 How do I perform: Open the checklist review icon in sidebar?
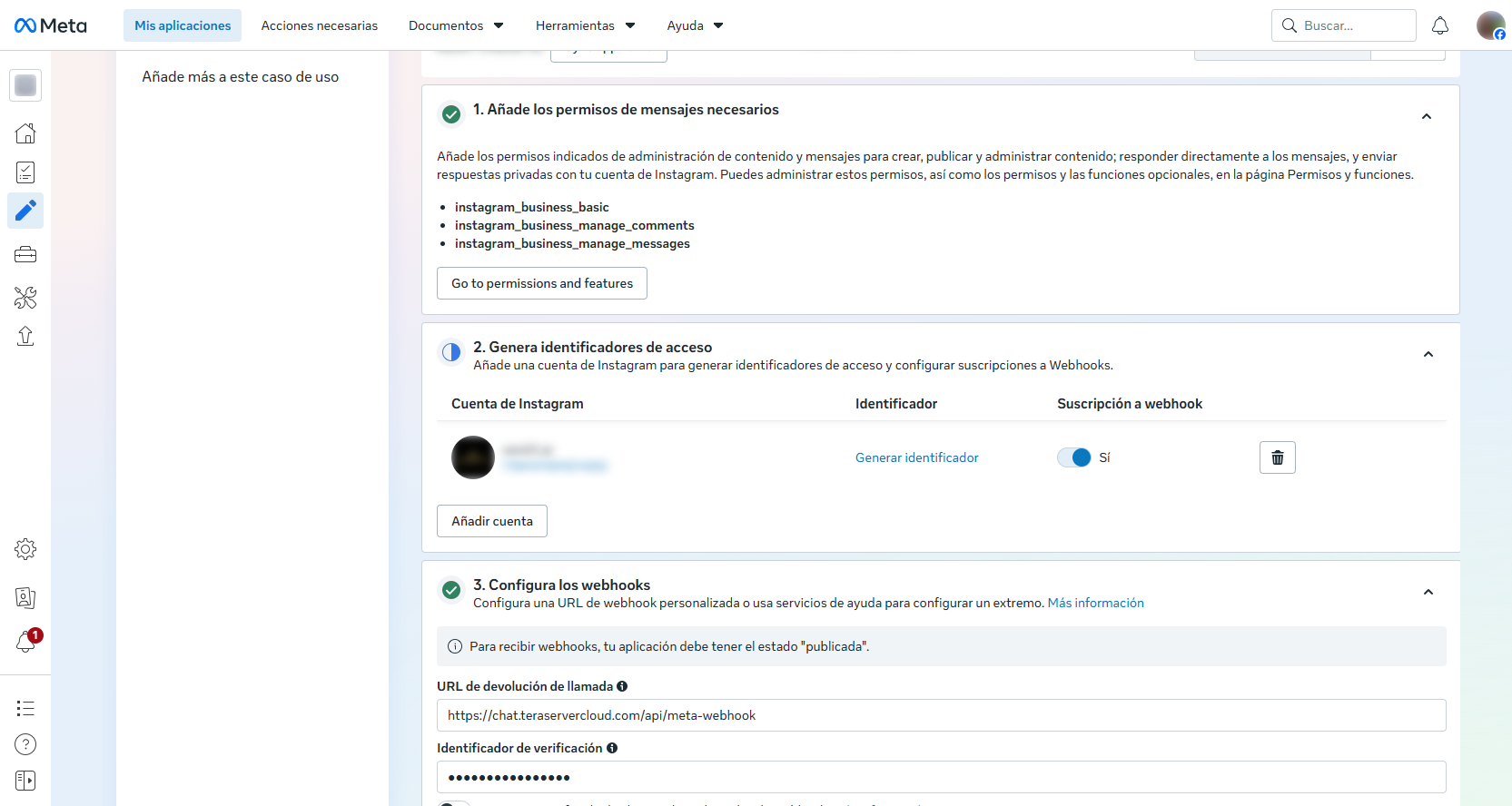25,172
